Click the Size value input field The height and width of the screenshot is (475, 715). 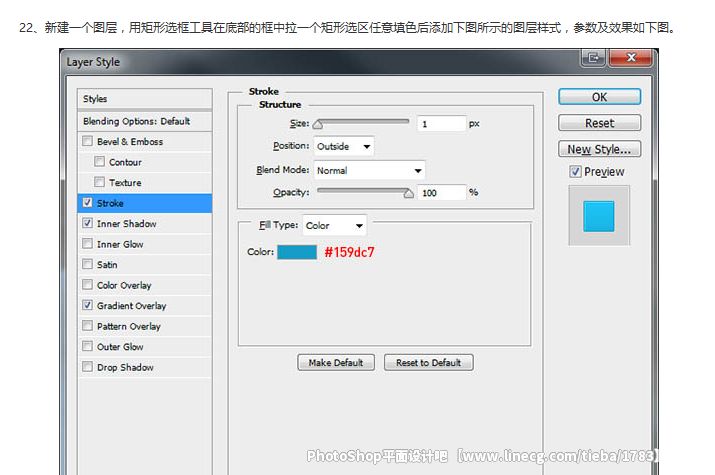point(442,124)
